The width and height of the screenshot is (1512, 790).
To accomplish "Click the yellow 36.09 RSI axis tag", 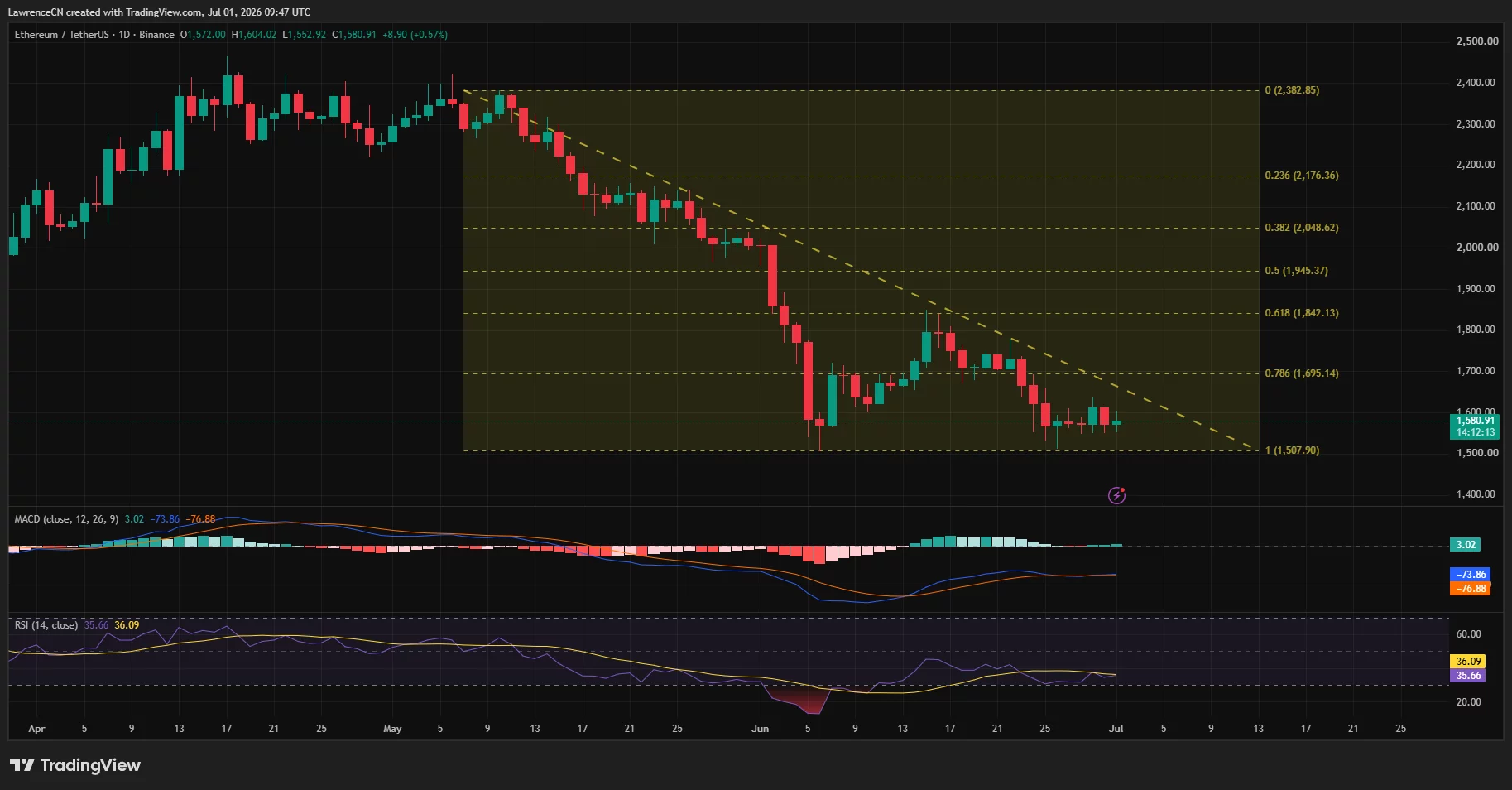I will point(1468,662).
